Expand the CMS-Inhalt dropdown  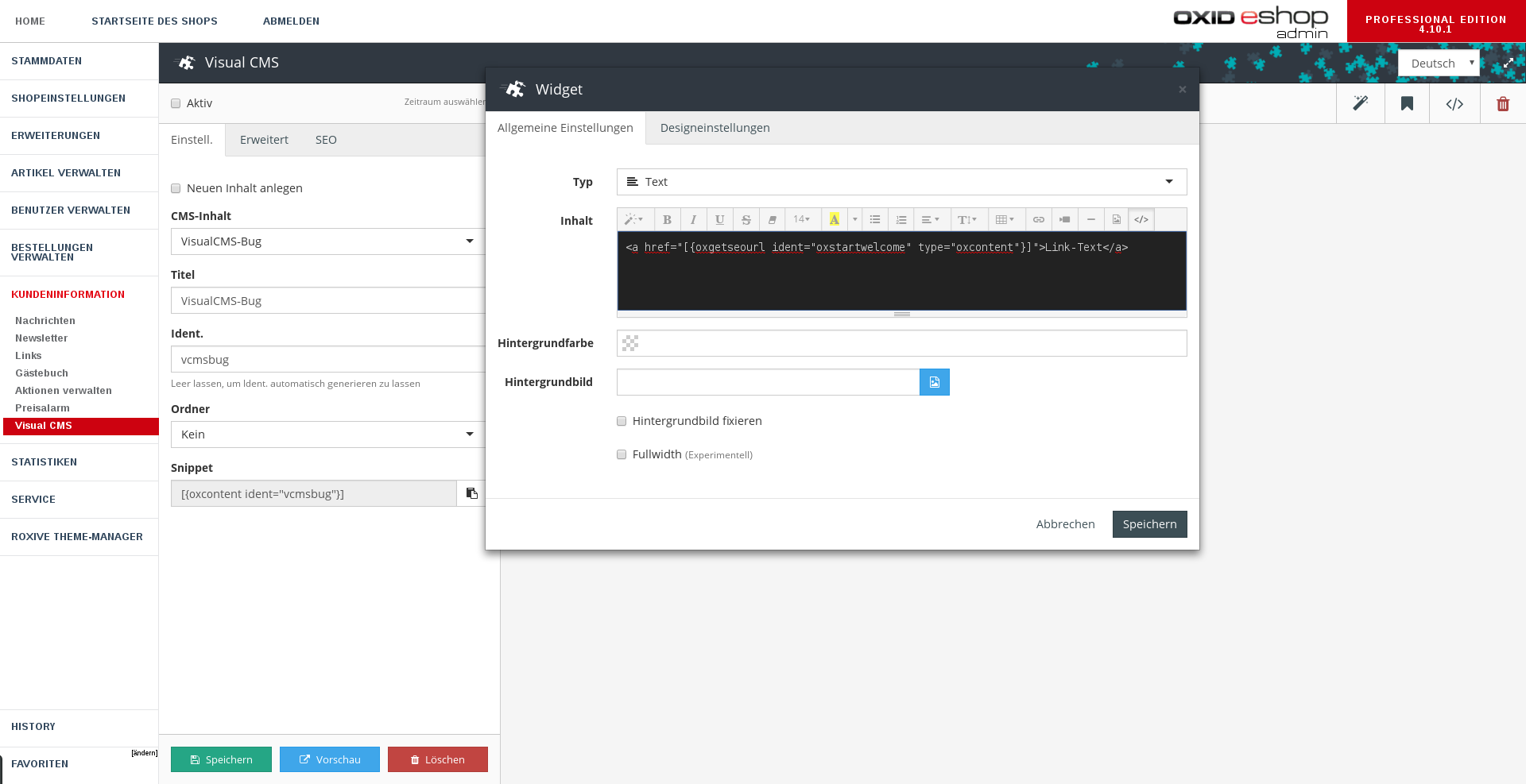(x=327, y=241)
